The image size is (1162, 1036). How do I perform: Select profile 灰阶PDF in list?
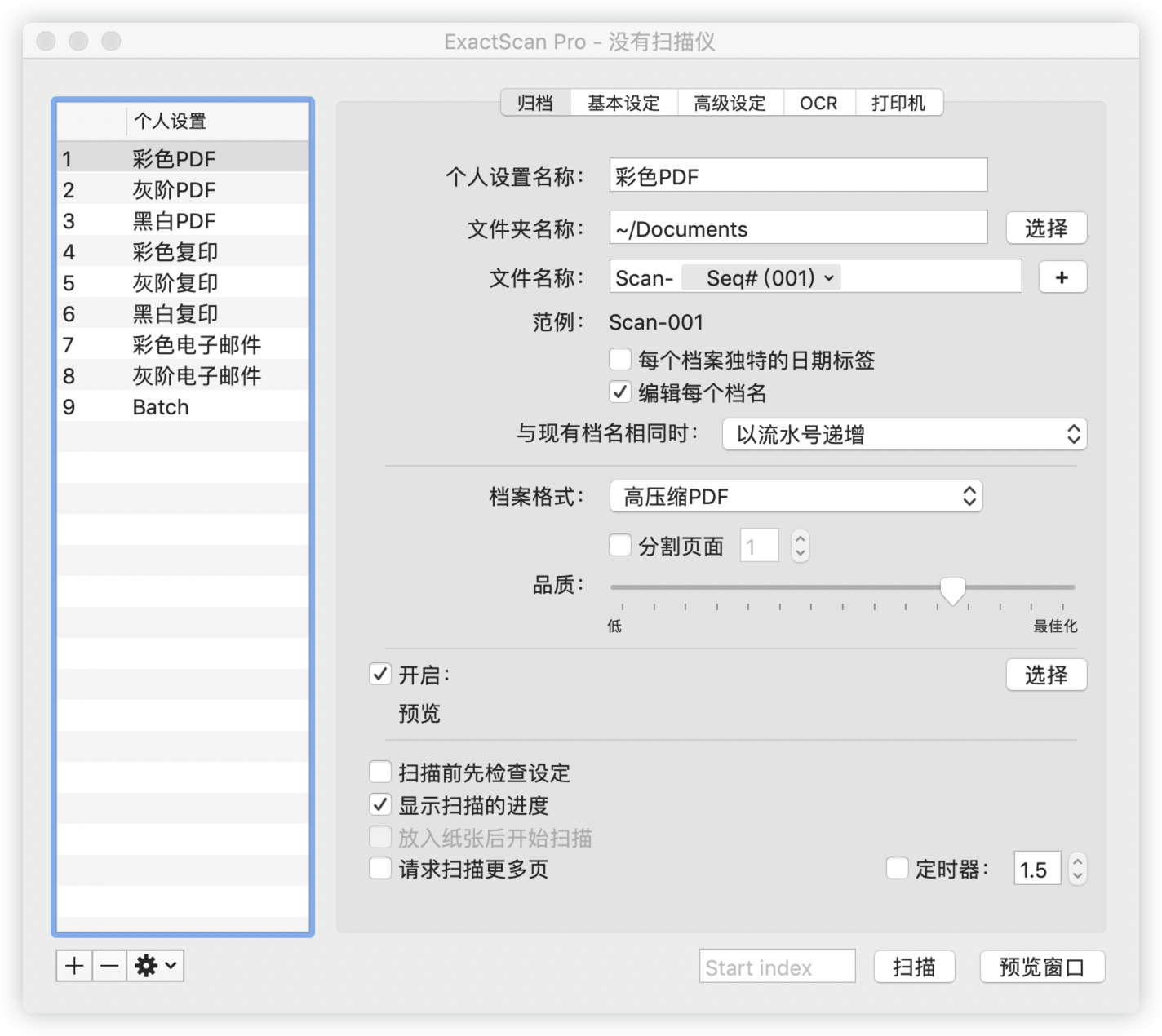tap(183, 189)
